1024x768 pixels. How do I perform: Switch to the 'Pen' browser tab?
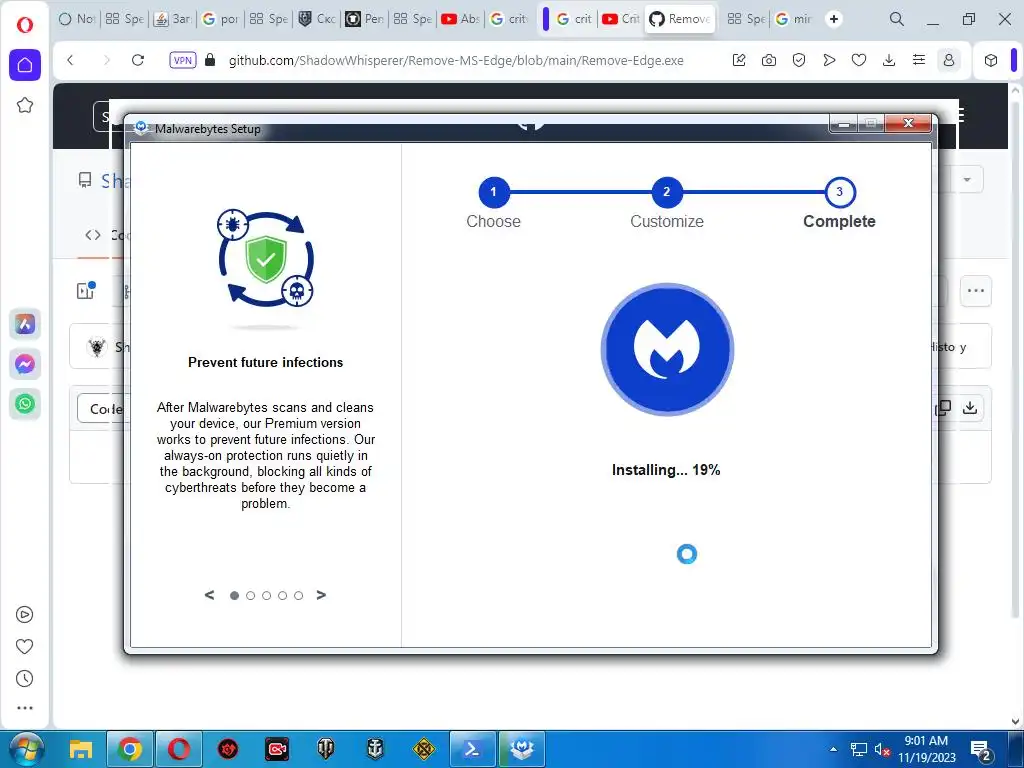pos(364,19)
